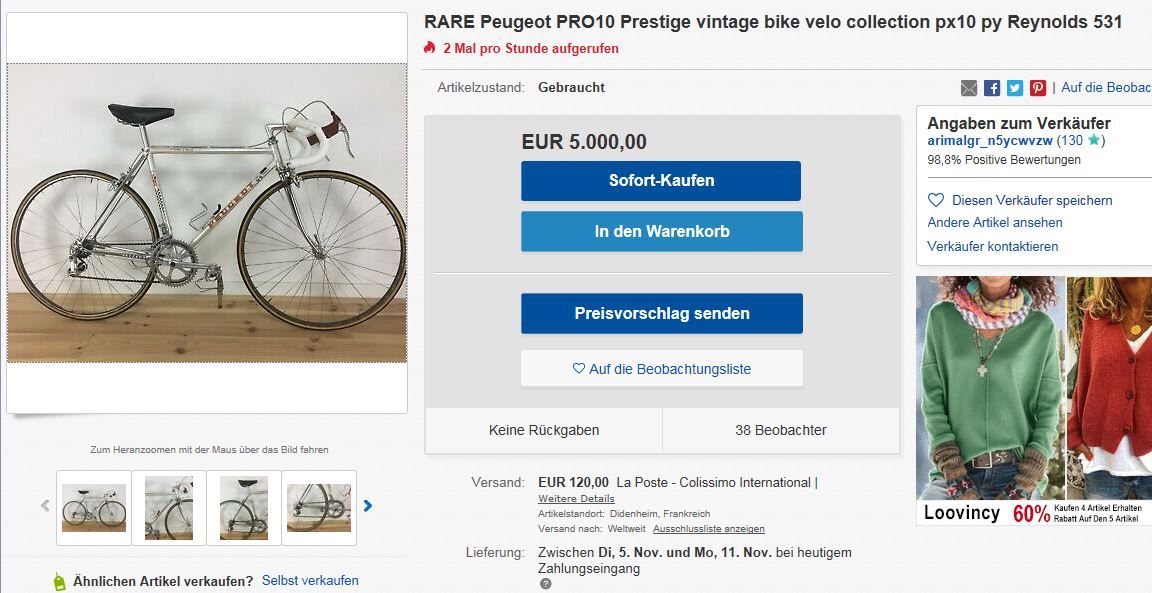Pin listing on Pinterest
This screenshot has width=1152, height=593.
click(1038, 88)
